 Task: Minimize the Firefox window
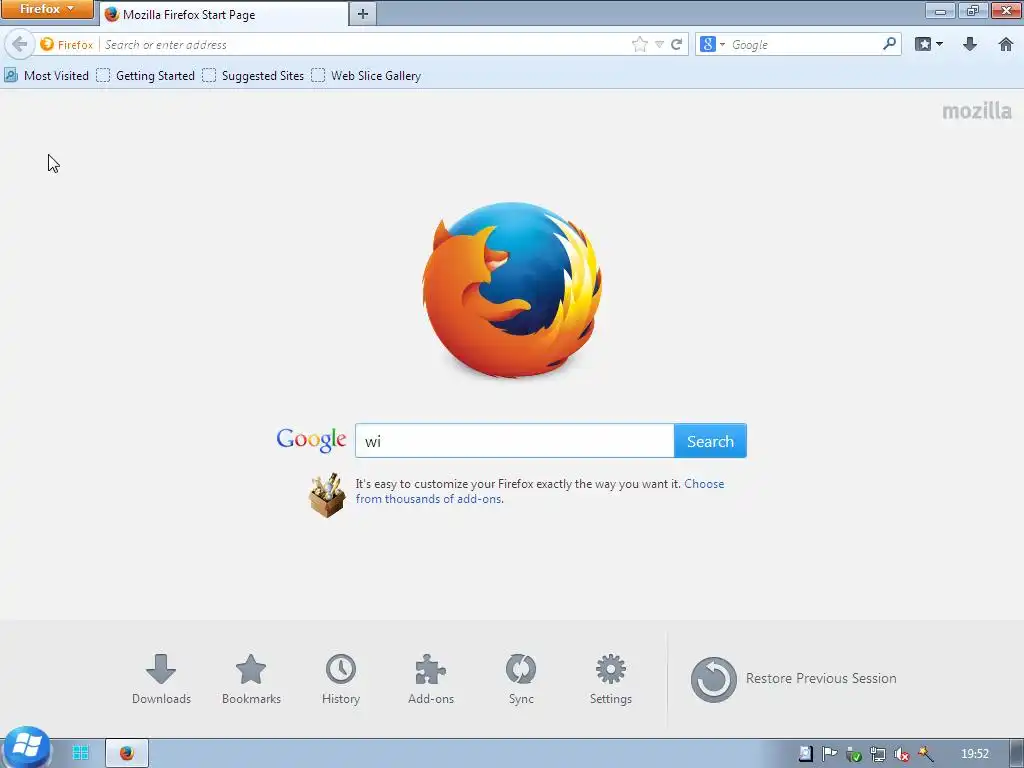pyautogui.click(x=940, y=10)
